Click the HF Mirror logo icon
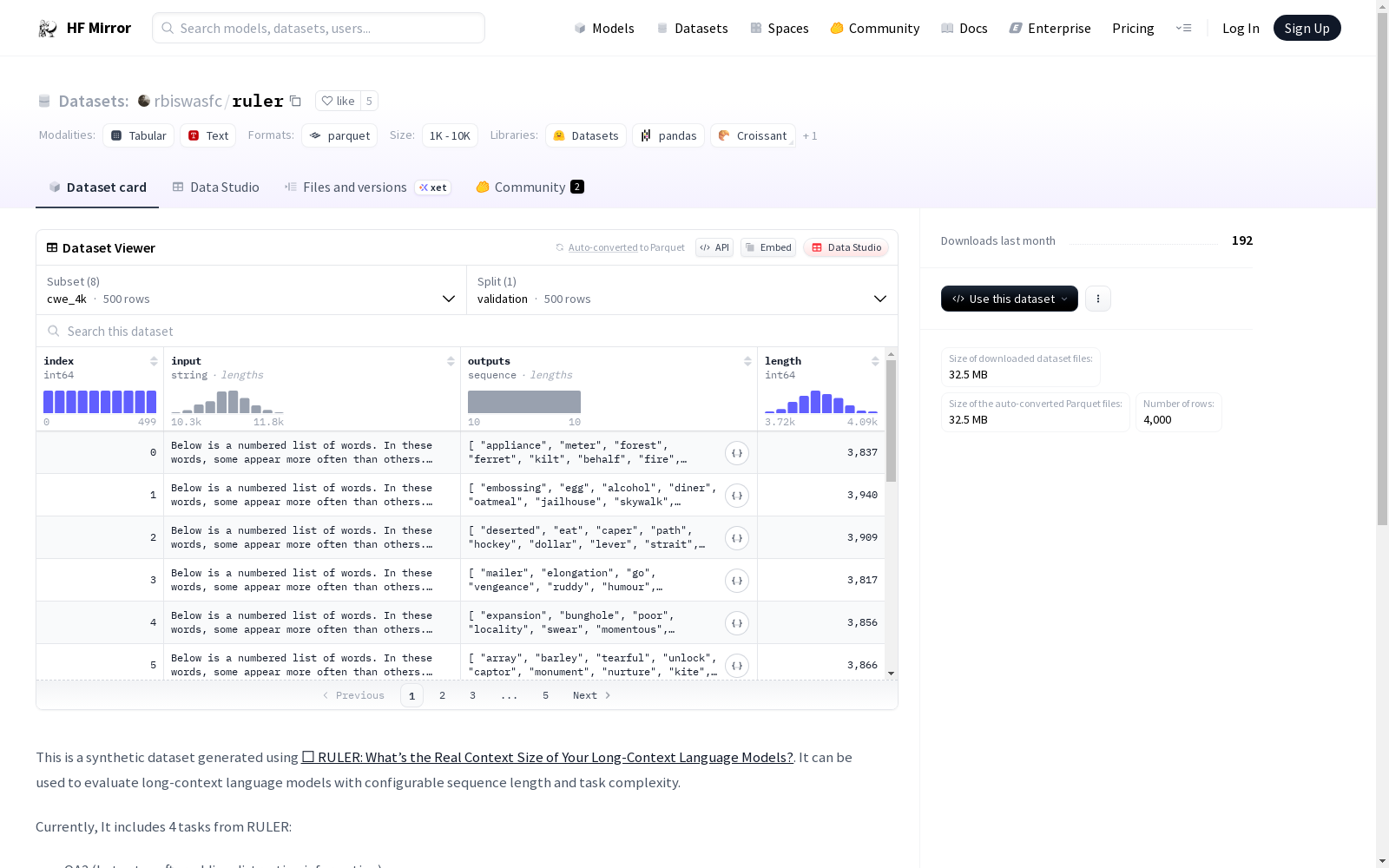Viewport: 1389px width, 868px height. [x=48, y=29]
